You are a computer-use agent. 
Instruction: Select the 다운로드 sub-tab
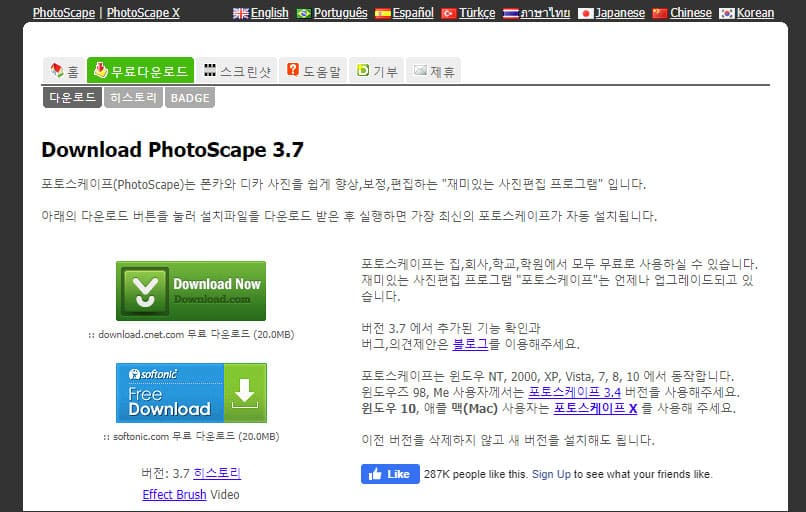point(72,98)
